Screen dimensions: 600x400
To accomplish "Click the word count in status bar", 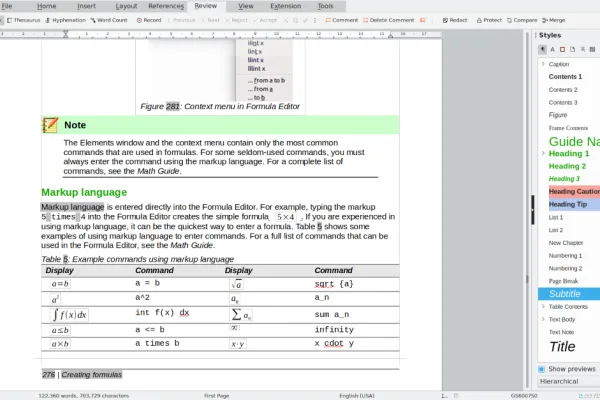I will pyautogui.click(x=83, y=396).
